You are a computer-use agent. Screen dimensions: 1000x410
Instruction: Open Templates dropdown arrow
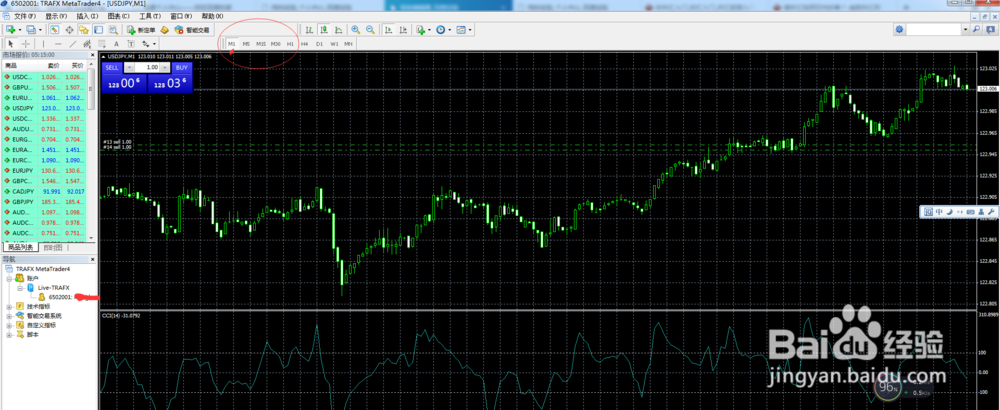tap(470, 29)
